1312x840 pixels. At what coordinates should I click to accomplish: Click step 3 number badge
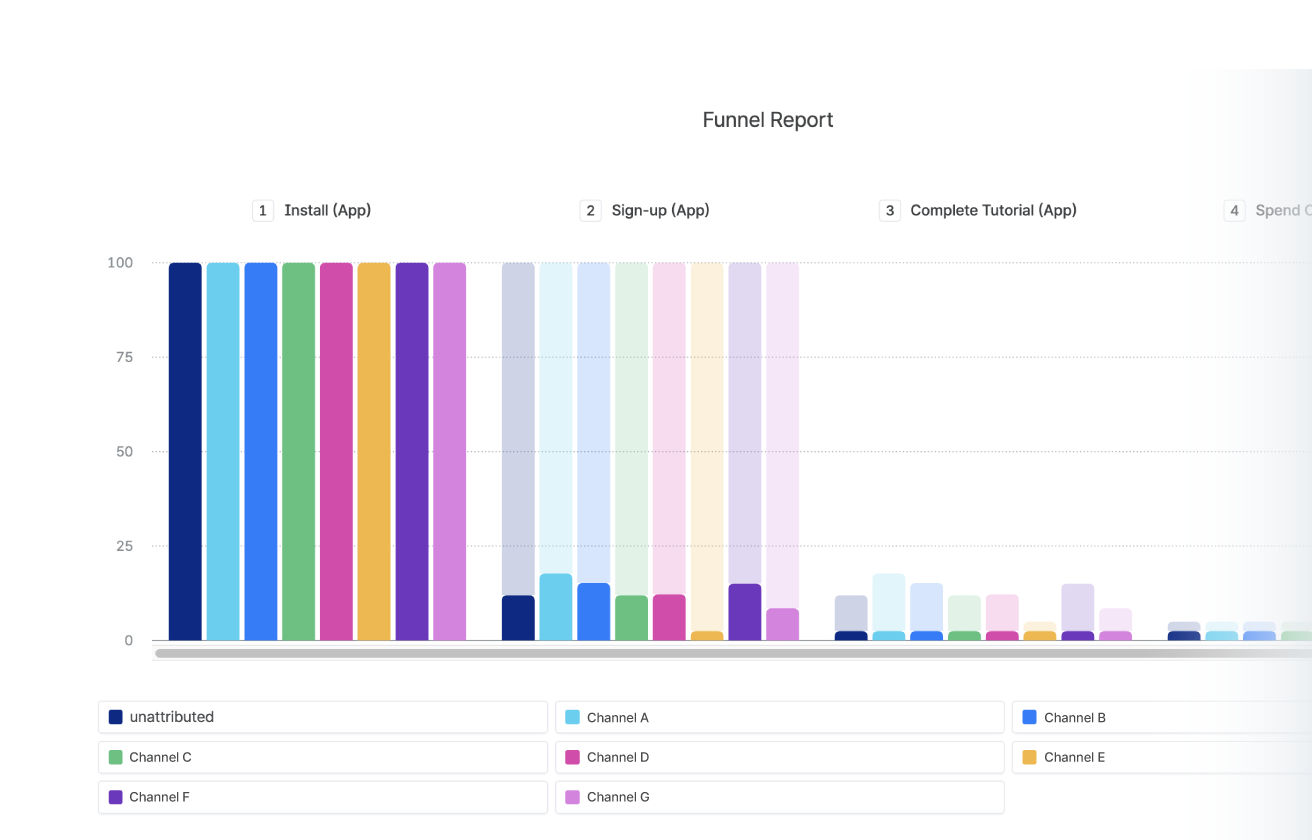tap(890, 210)
